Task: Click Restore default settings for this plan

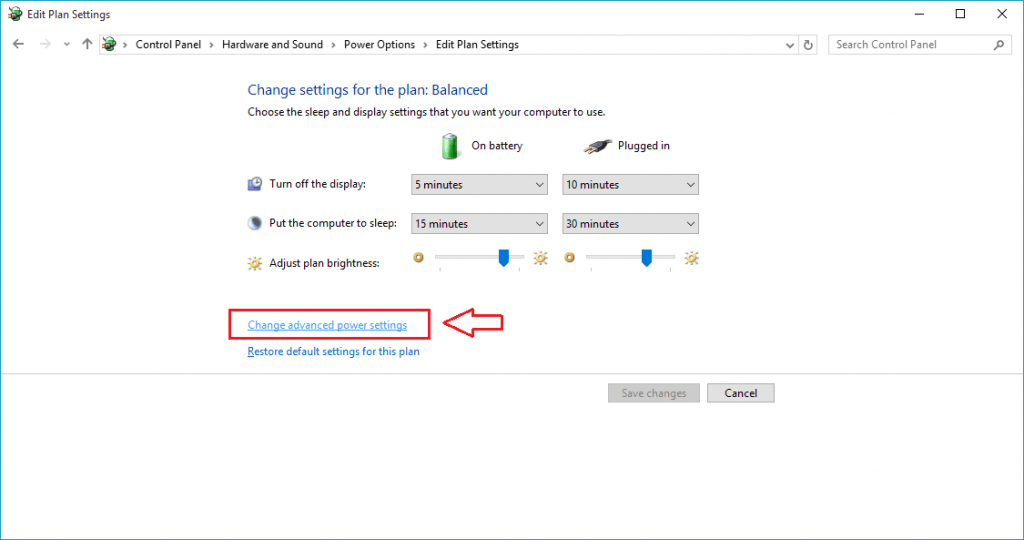Action: pyautogui.click(x=333, y=351)
